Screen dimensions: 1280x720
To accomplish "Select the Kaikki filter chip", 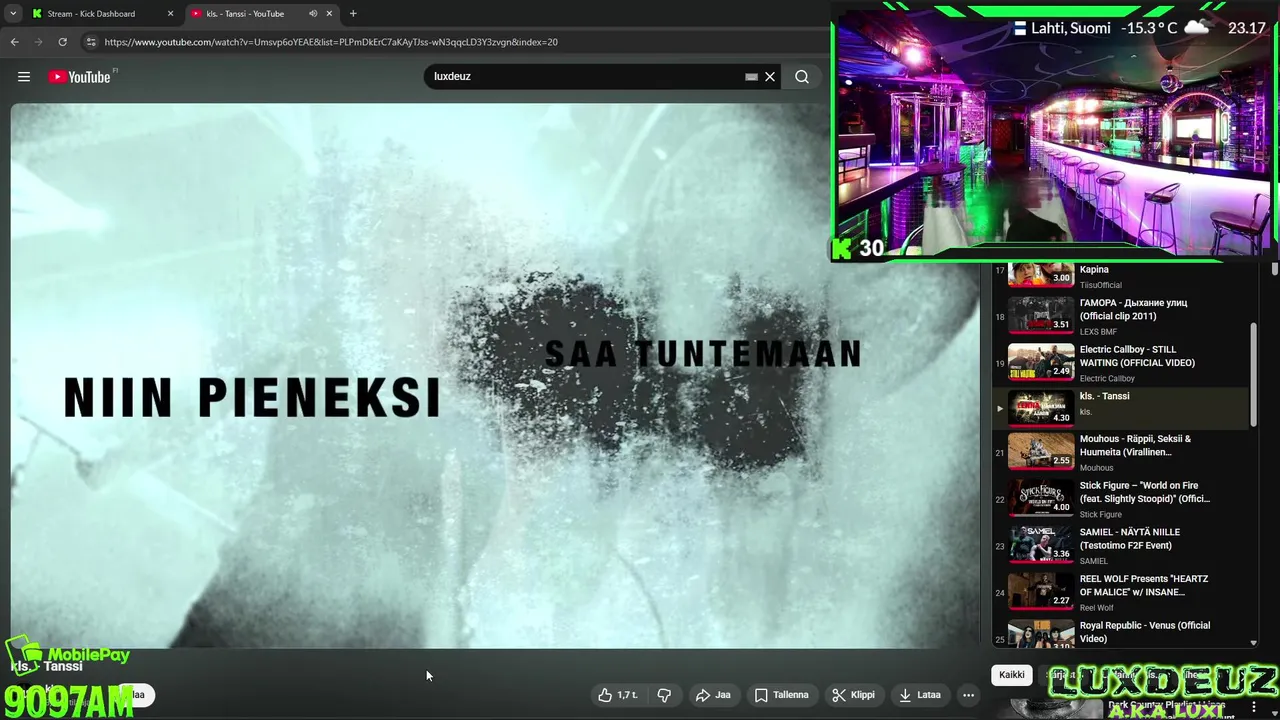I will (x=1012, y=675).
